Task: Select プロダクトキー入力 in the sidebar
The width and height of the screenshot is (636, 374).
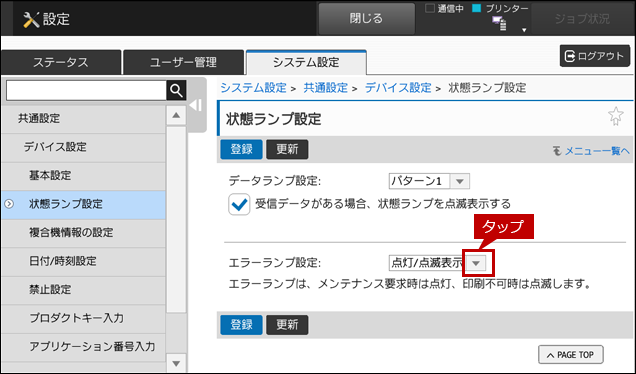Action: coord(83,318)
